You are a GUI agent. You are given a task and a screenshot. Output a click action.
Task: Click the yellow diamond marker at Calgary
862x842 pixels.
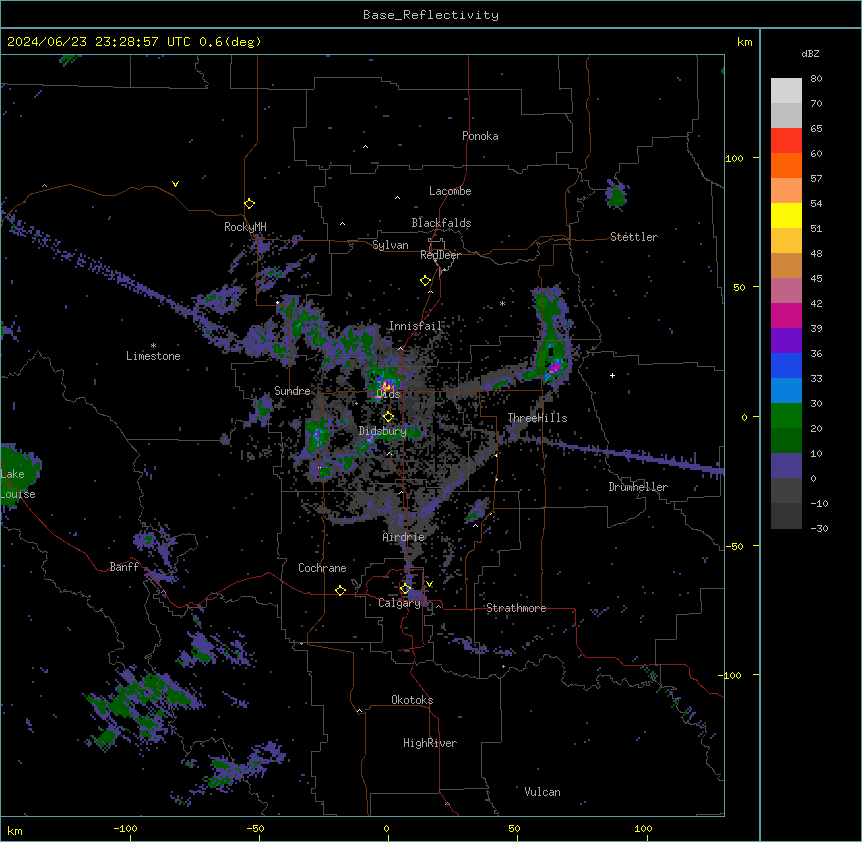coord(405,589)
